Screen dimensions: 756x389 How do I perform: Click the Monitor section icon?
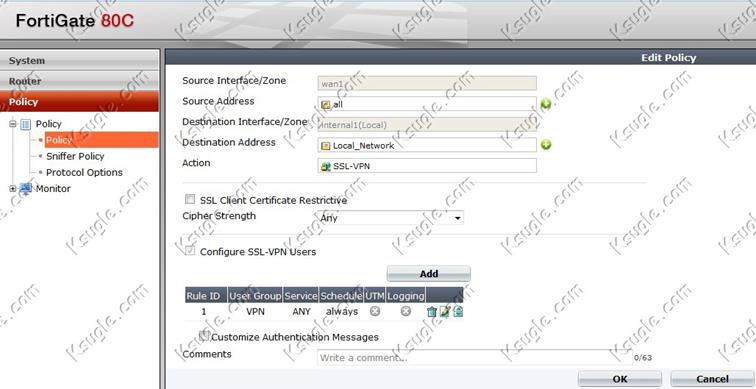pyautogui.click(x=25, y=188)
